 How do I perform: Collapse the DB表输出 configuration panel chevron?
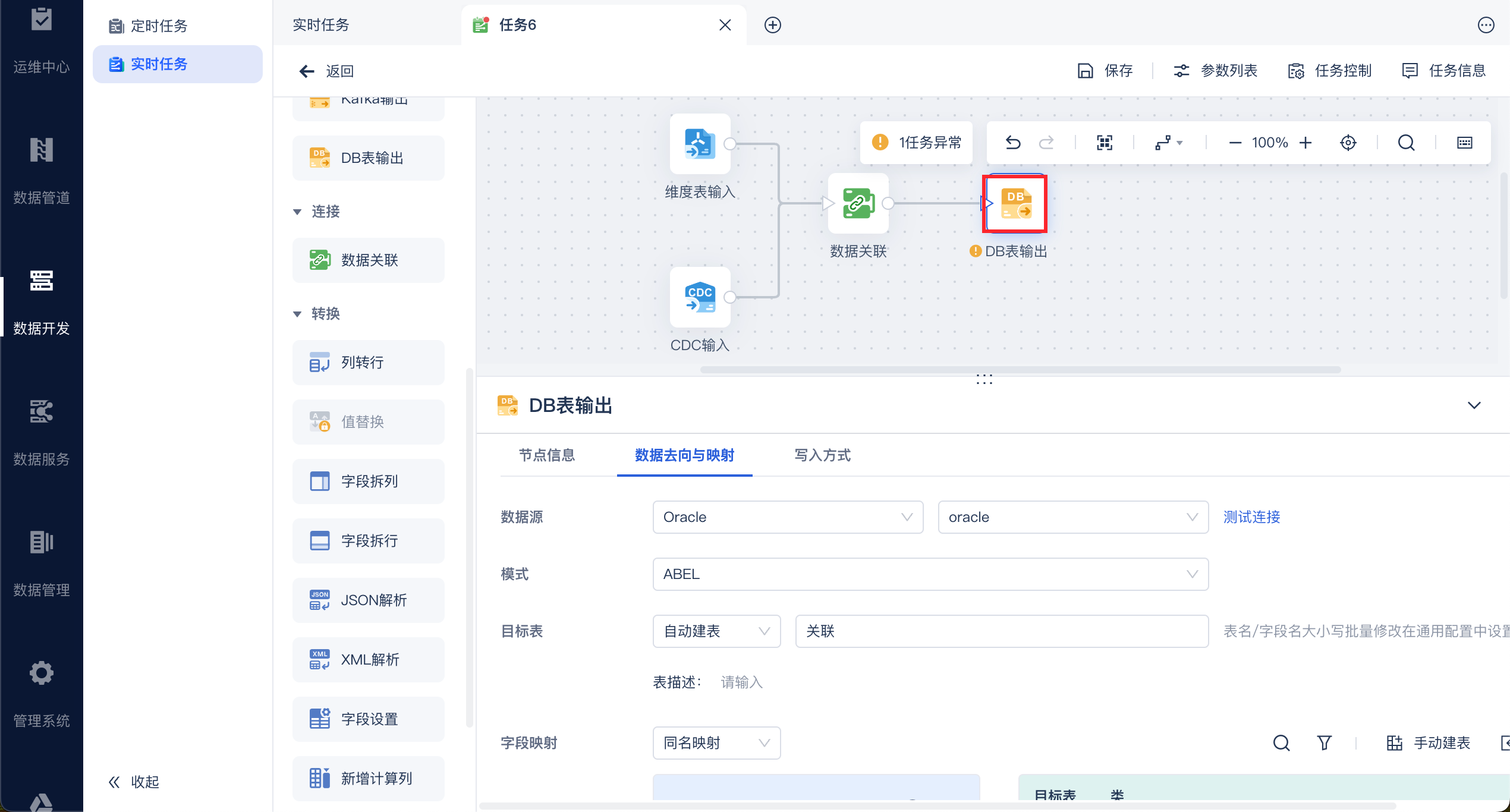1474,405
